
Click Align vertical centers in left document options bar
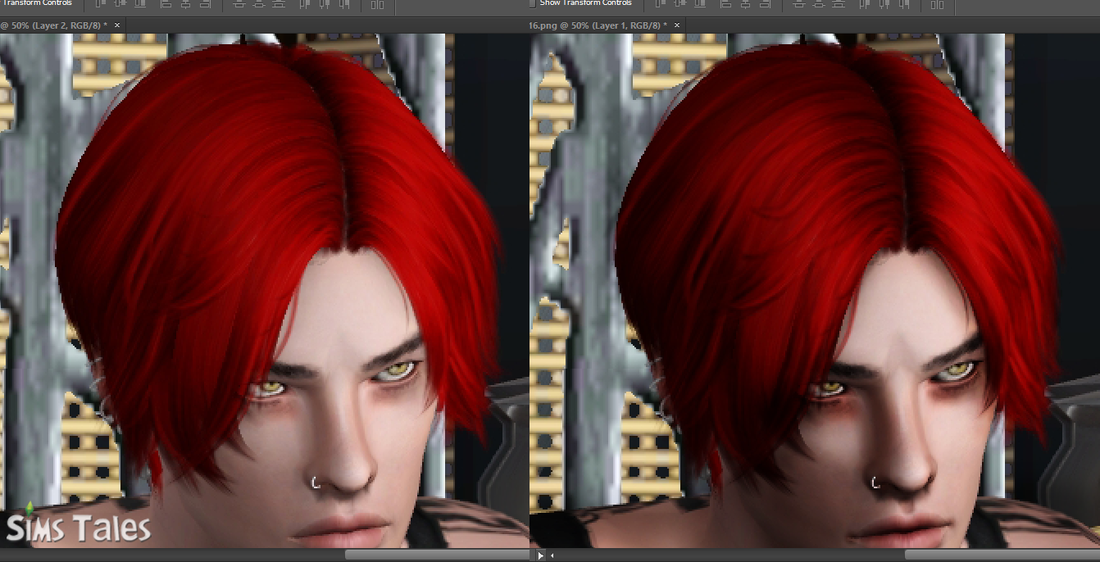coord(120,4)
